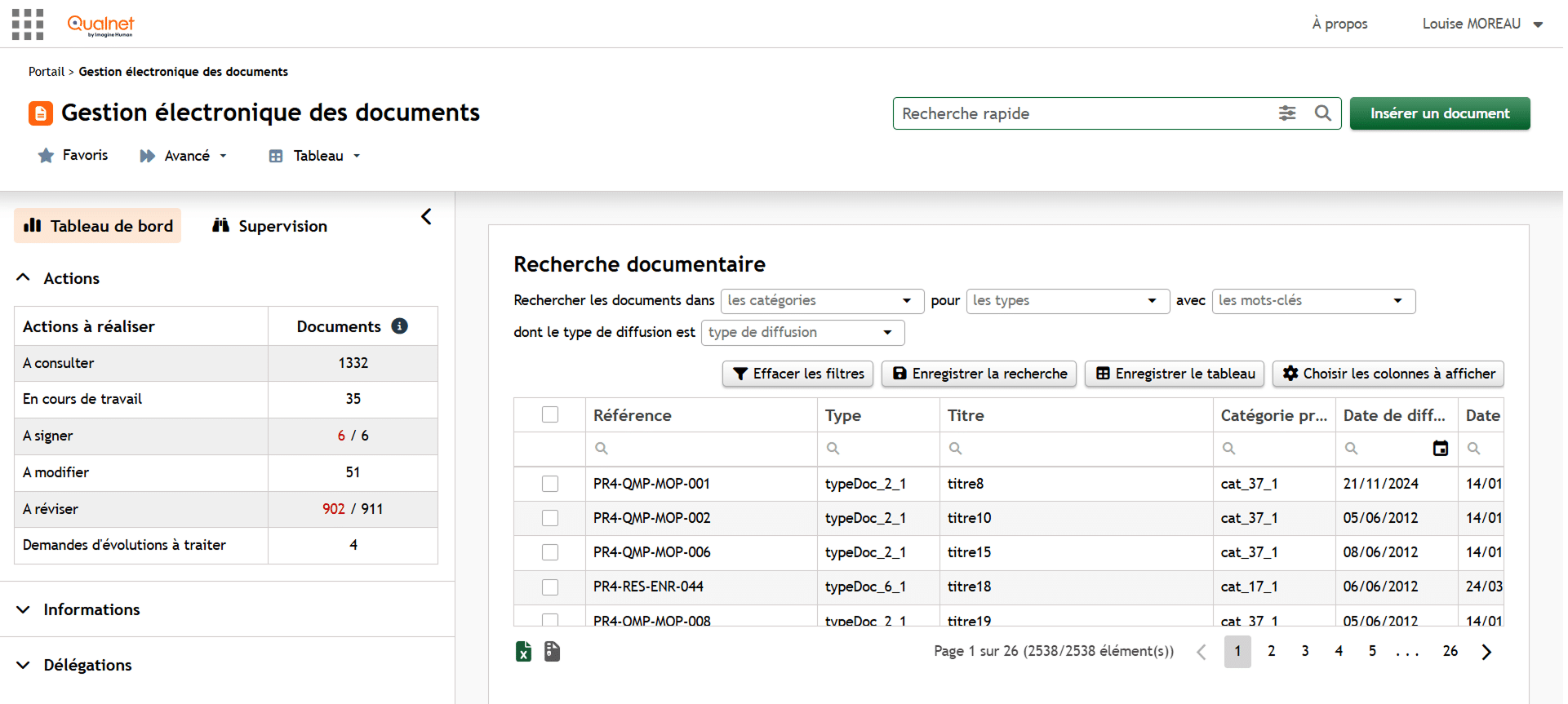Export the table to Excel

(x=523, y=651)
